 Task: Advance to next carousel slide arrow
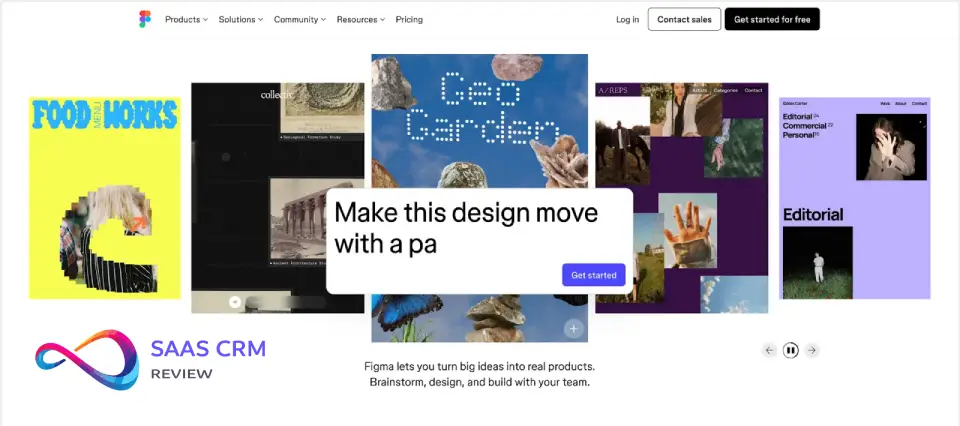[x=812, y=350]
